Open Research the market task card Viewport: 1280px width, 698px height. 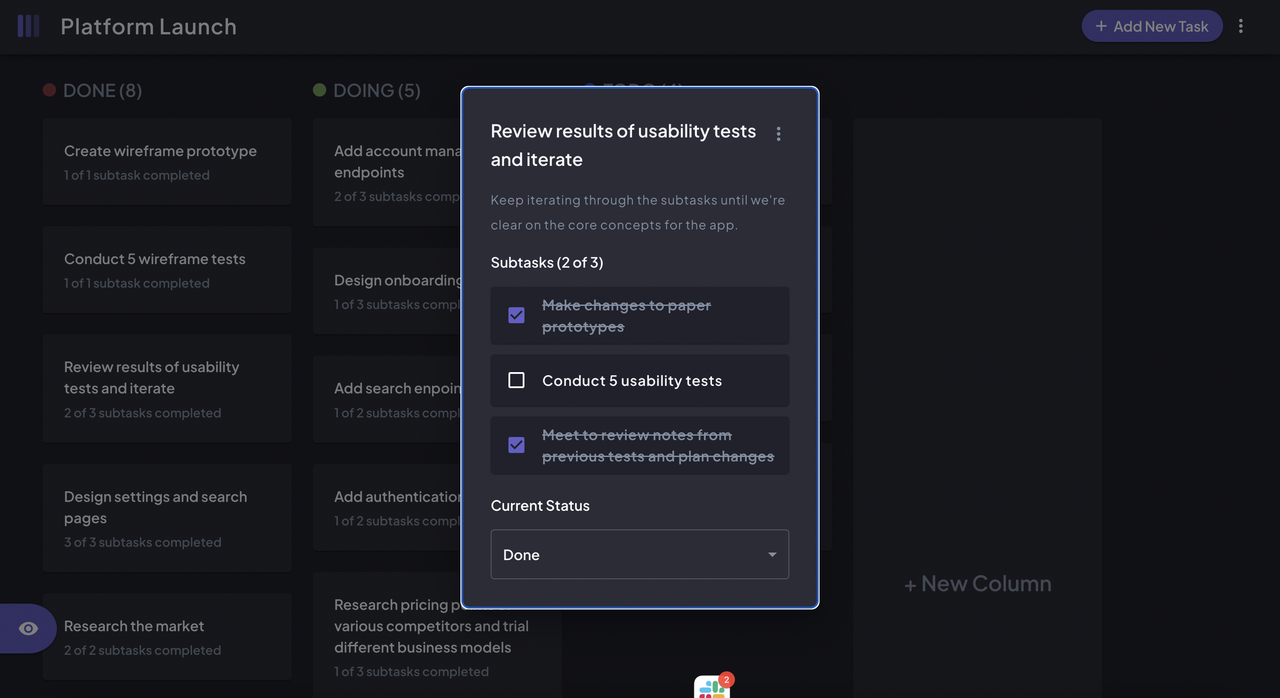click(167, 637)
